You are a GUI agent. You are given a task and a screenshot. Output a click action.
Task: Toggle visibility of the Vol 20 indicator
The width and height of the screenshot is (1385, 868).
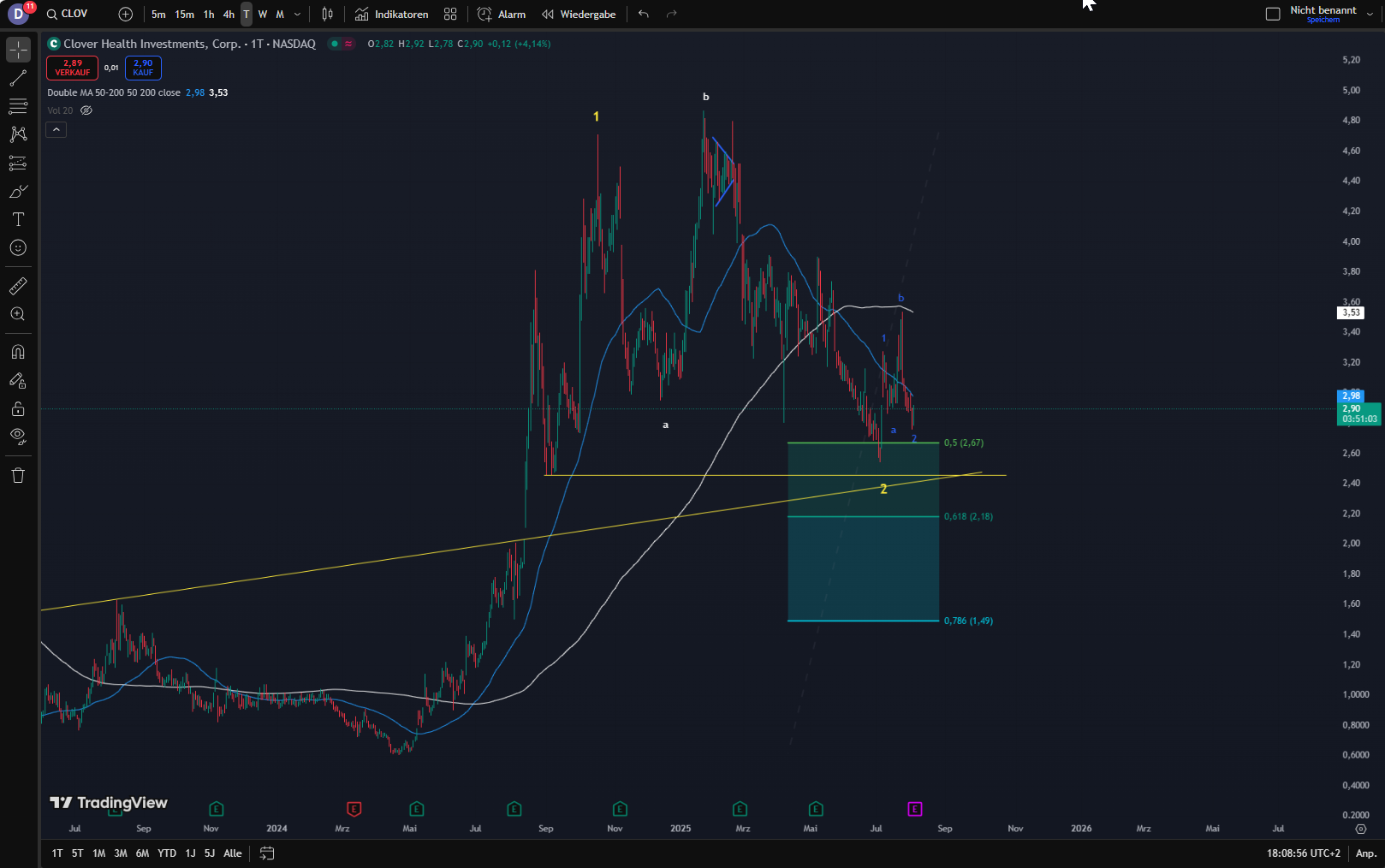(x=86, y=110)
